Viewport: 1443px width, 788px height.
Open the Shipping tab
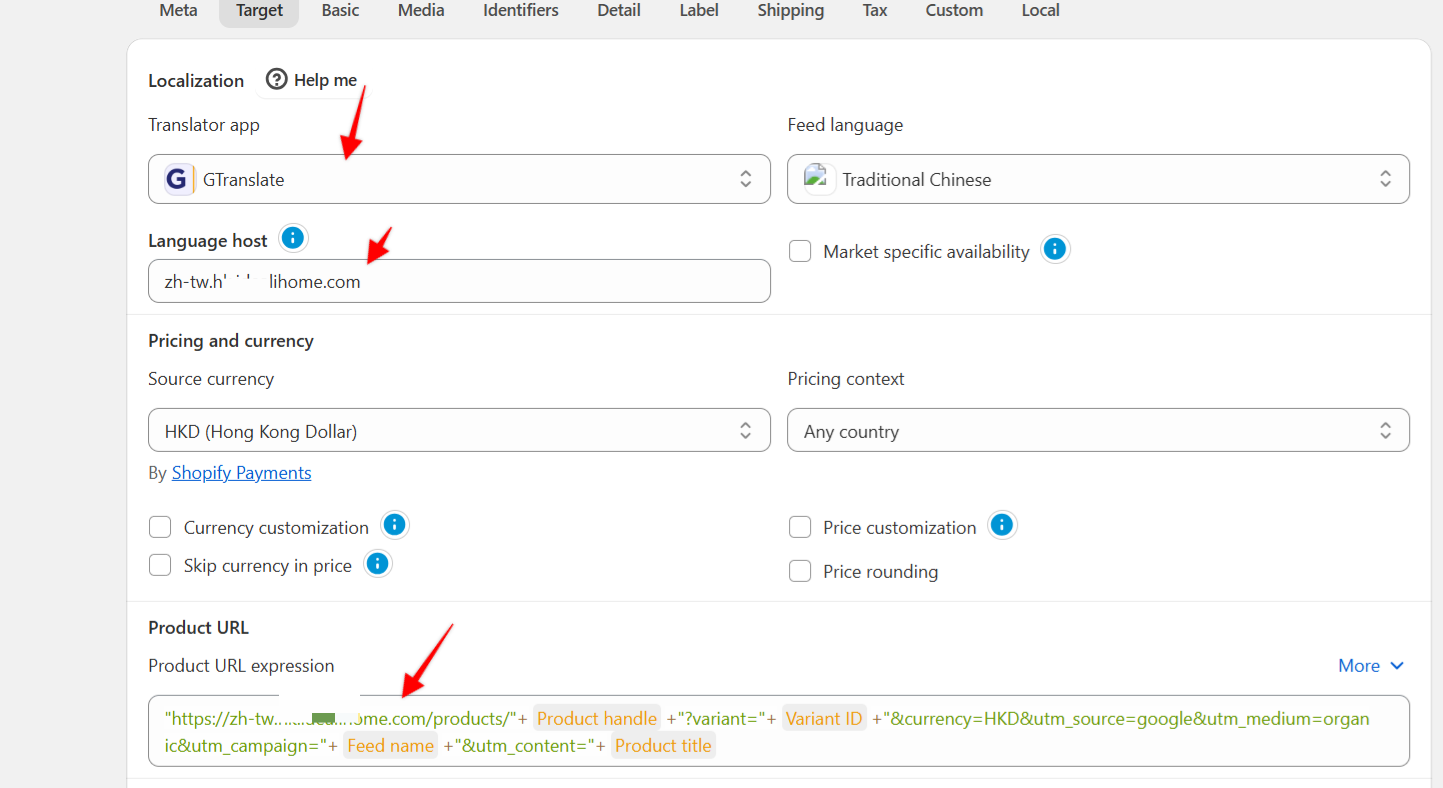791,10
